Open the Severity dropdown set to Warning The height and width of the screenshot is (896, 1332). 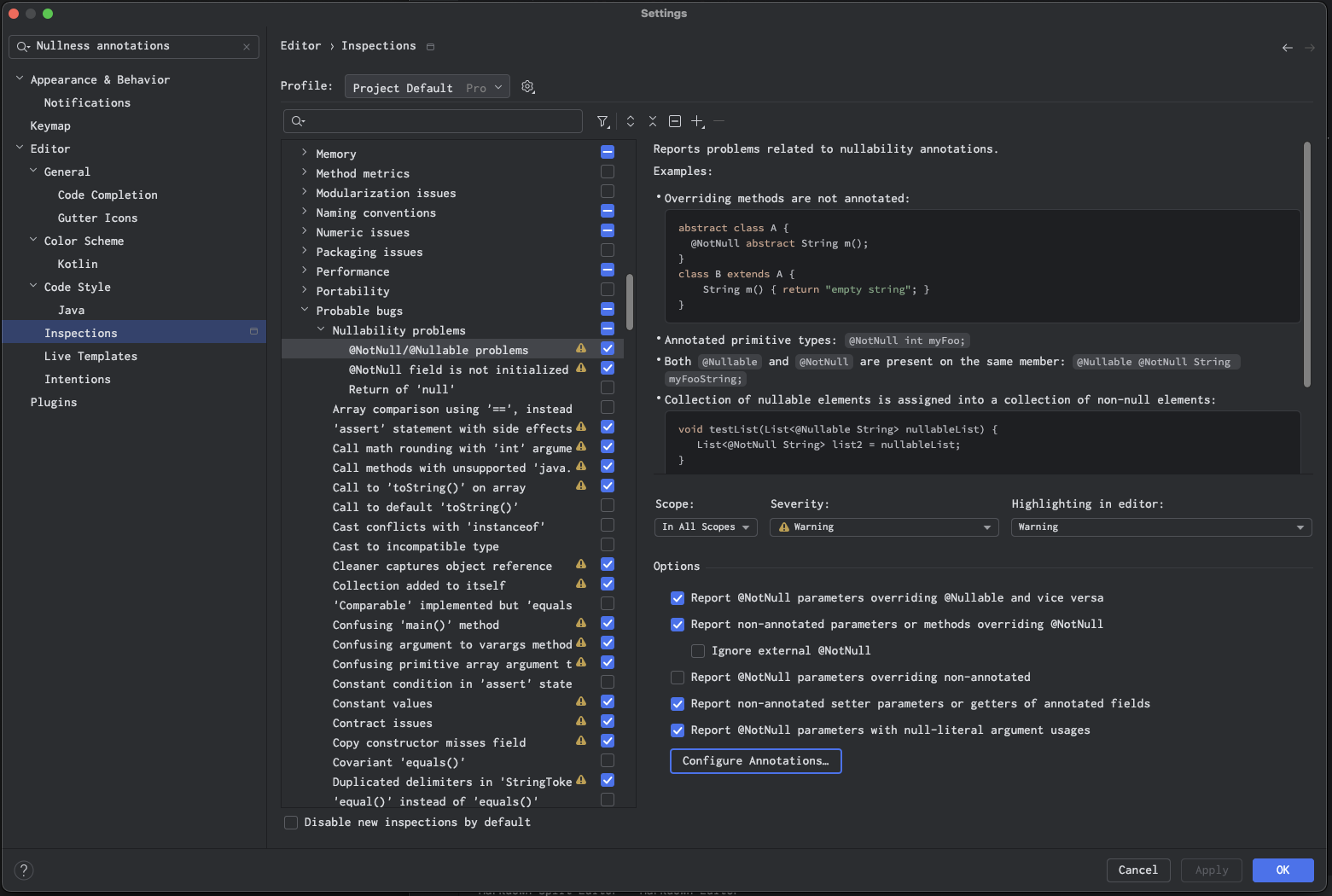click(x=883, y=527)
